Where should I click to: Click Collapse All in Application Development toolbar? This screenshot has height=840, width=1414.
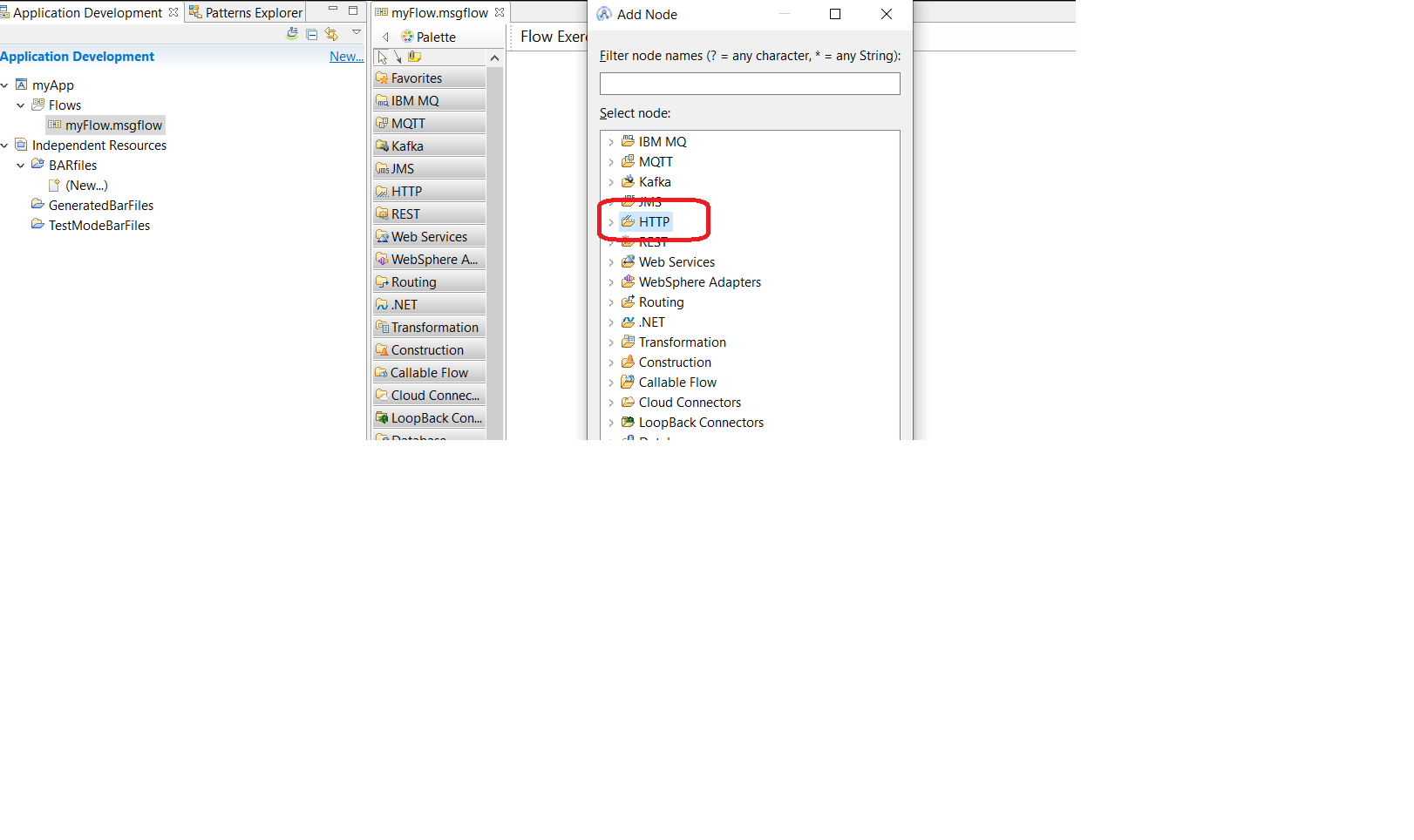pyautogui.click(x=312, y=34)
